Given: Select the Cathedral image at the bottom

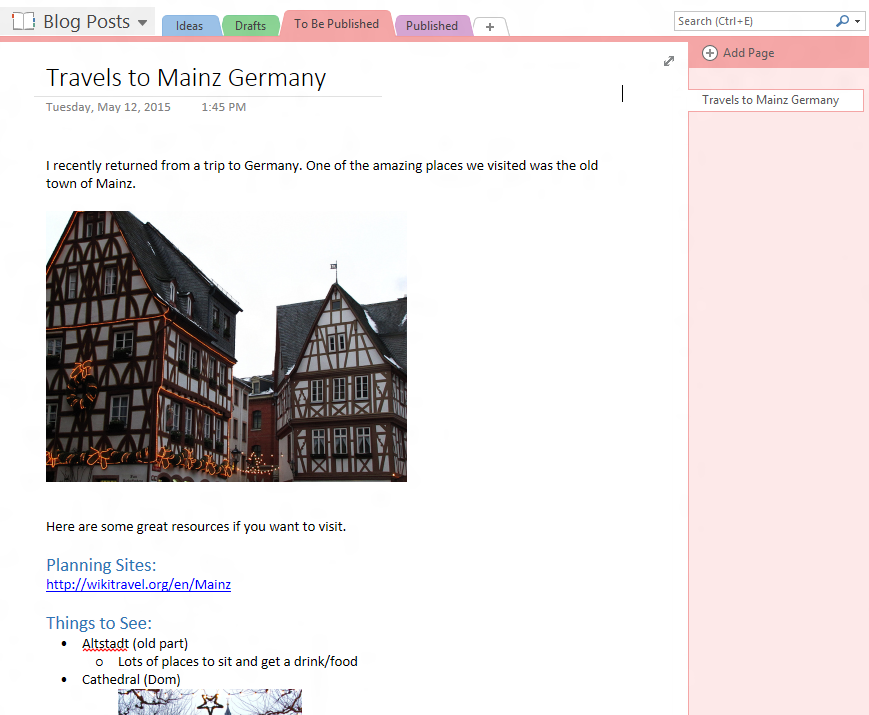Looking at the screenshot, I should [x=209, y=702].
